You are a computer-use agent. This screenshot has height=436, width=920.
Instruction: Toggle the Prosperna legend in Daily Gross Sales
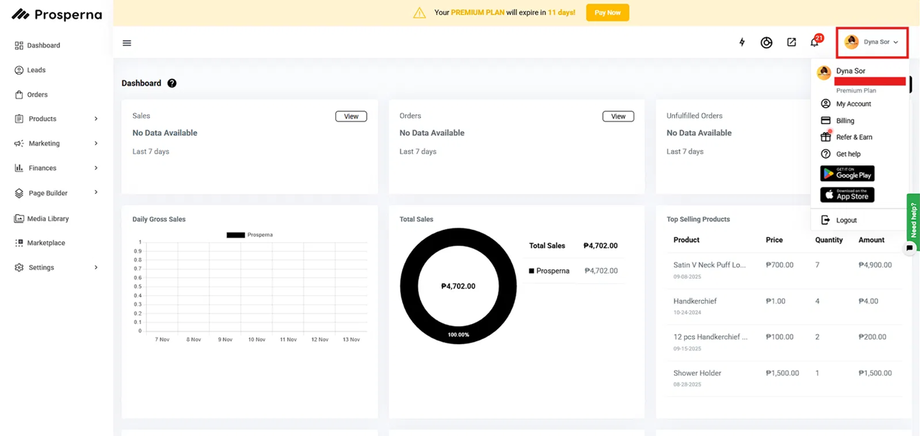click(x=249, y=235)
